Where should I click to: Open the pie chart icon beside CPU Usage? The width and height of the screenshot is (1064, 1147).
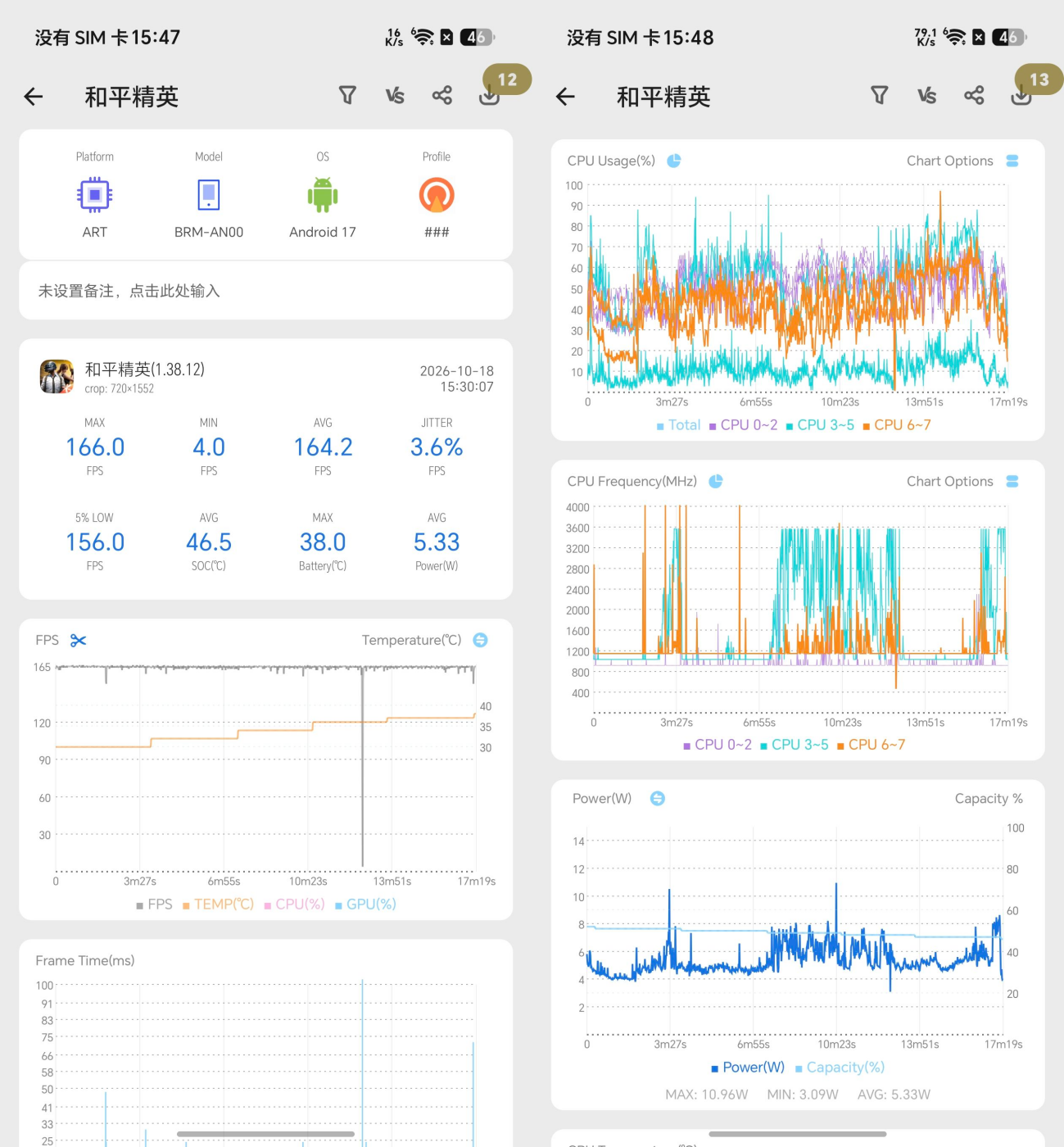click(674, 161)
